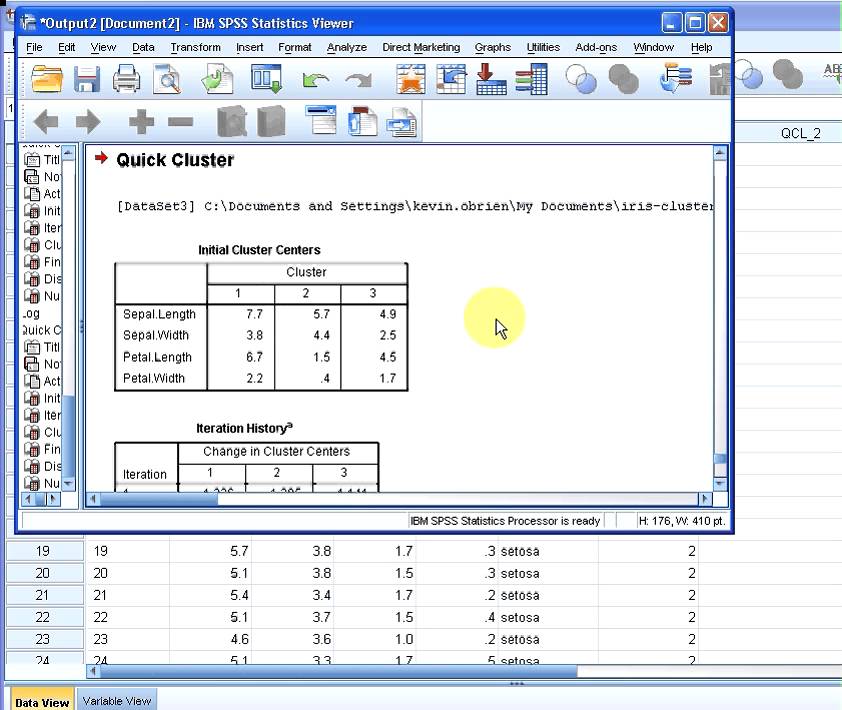The image size is (842, 710).
Task: Click the Go to Case icon
Action: [x=451, y=79]
